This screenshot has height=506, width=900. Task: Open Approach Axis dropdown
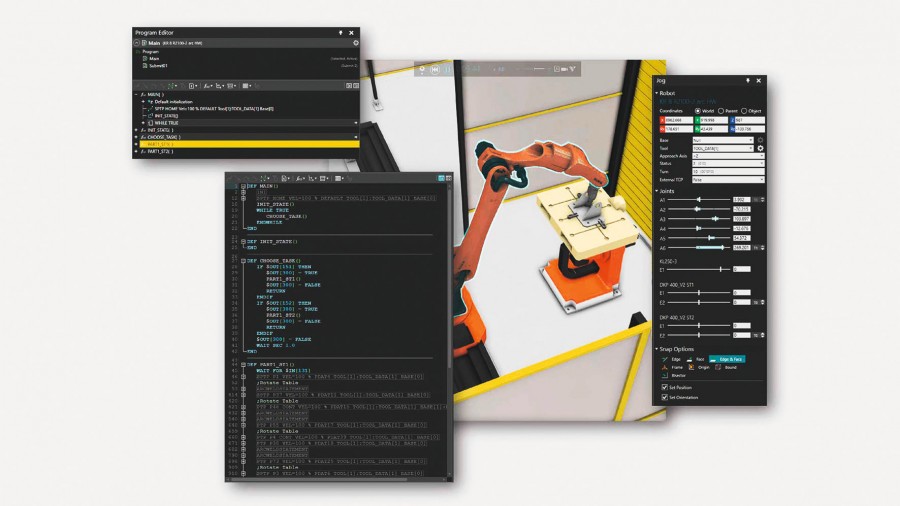[x=728, y=156]
